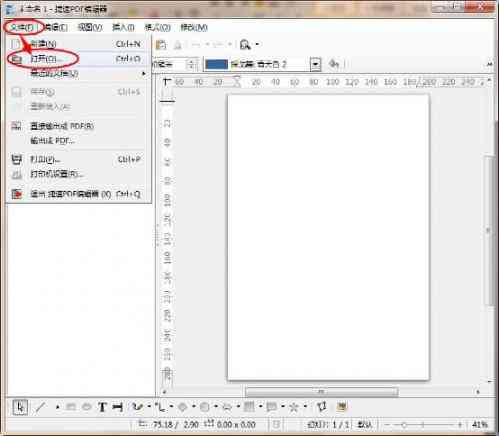Choose Open... Ctrl+O from File menu
This screenshot has height=436, width=499.
[x=76, y=59]
